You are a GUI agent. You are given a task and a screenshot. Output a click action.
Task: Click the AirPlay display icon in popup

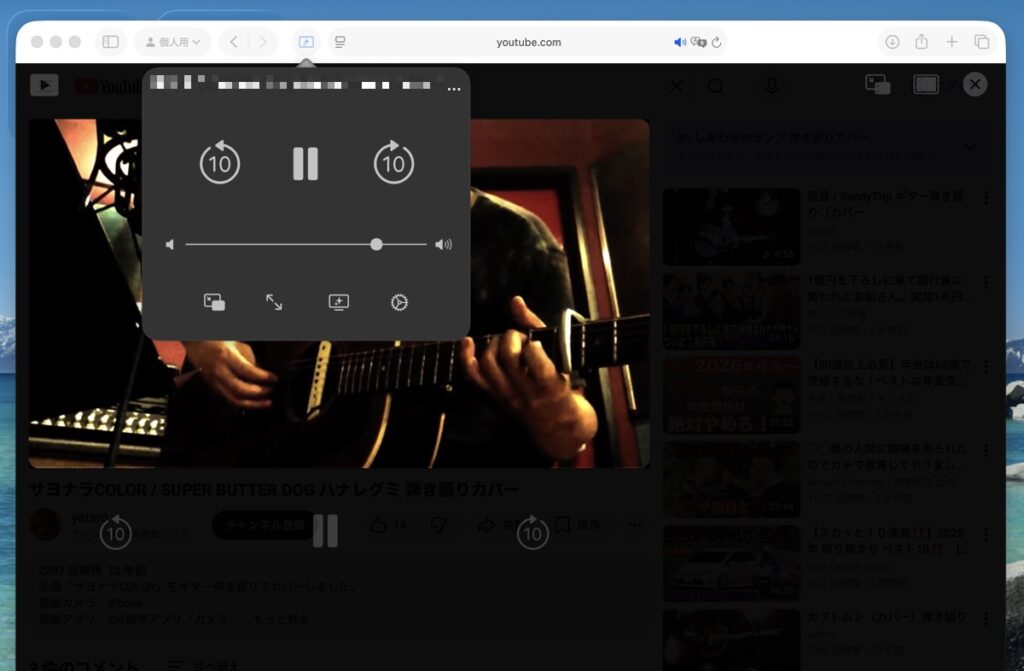pyautogui.click(x=338, y=302)
